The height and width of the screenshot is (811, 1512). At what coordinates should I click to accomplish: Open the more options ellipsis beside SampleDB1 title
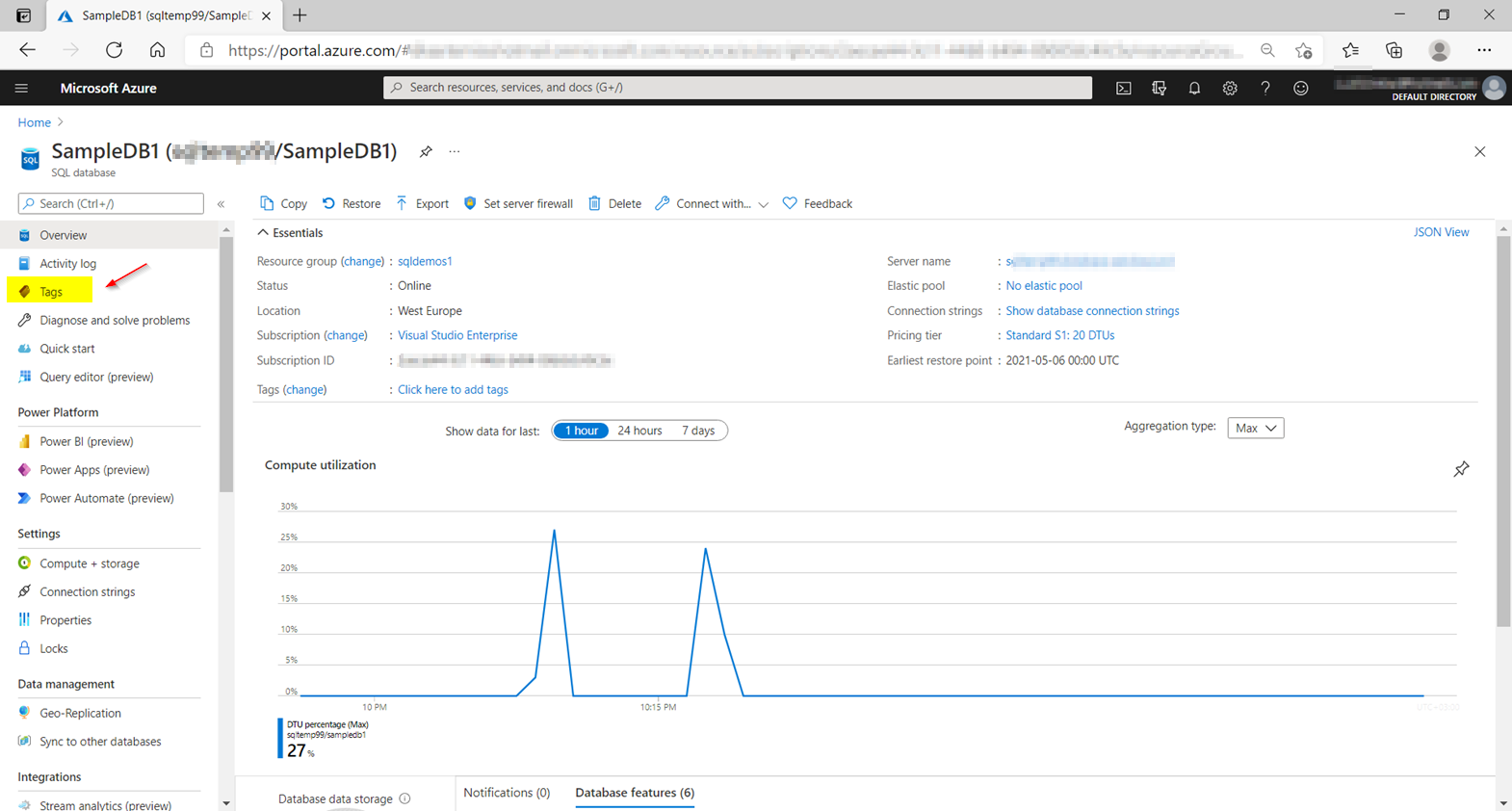point(455,151)
